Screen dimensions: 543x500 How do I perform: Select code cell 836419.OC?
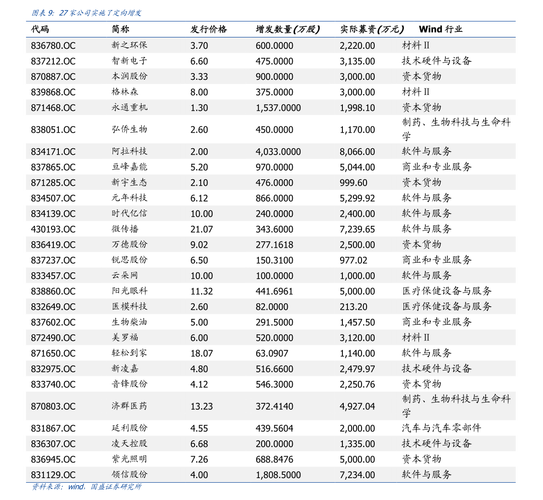pyautogui.click(x=53, y=245)
